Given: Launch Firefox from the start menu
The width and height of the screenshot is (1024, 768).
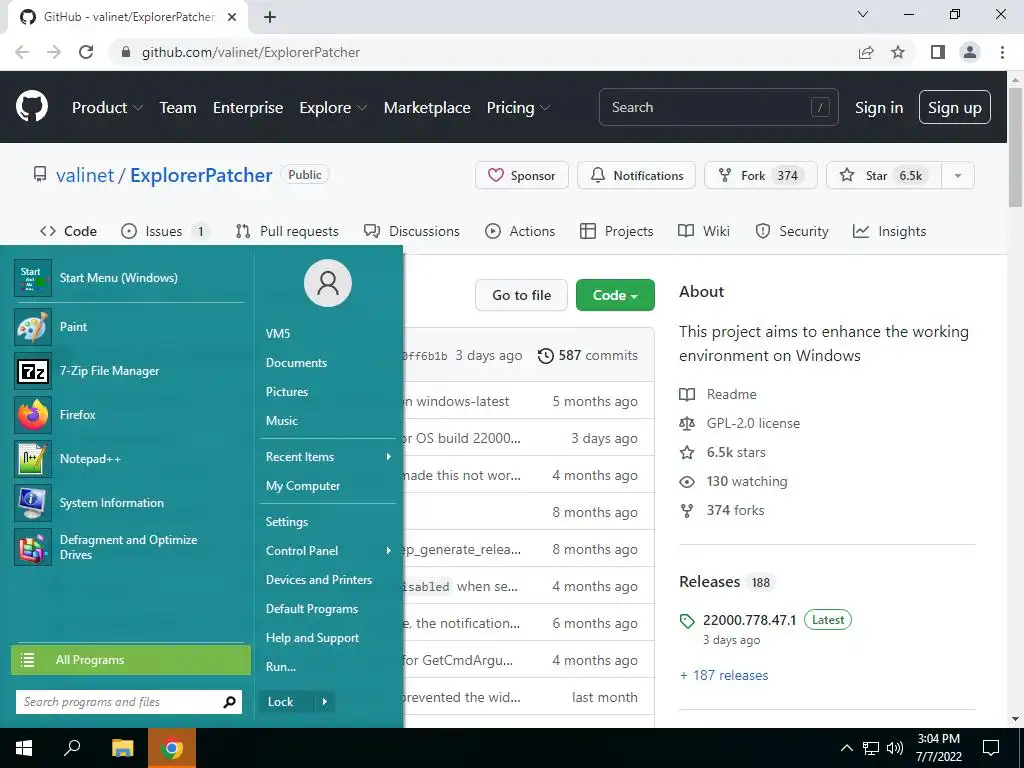Looking at the screenshot, I should point(33,415).
